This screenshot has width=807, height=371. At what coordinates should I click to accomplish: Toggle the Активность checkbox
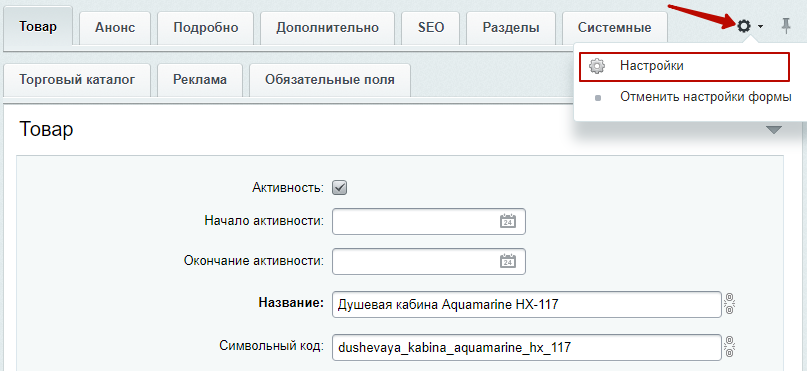(340, 188)
